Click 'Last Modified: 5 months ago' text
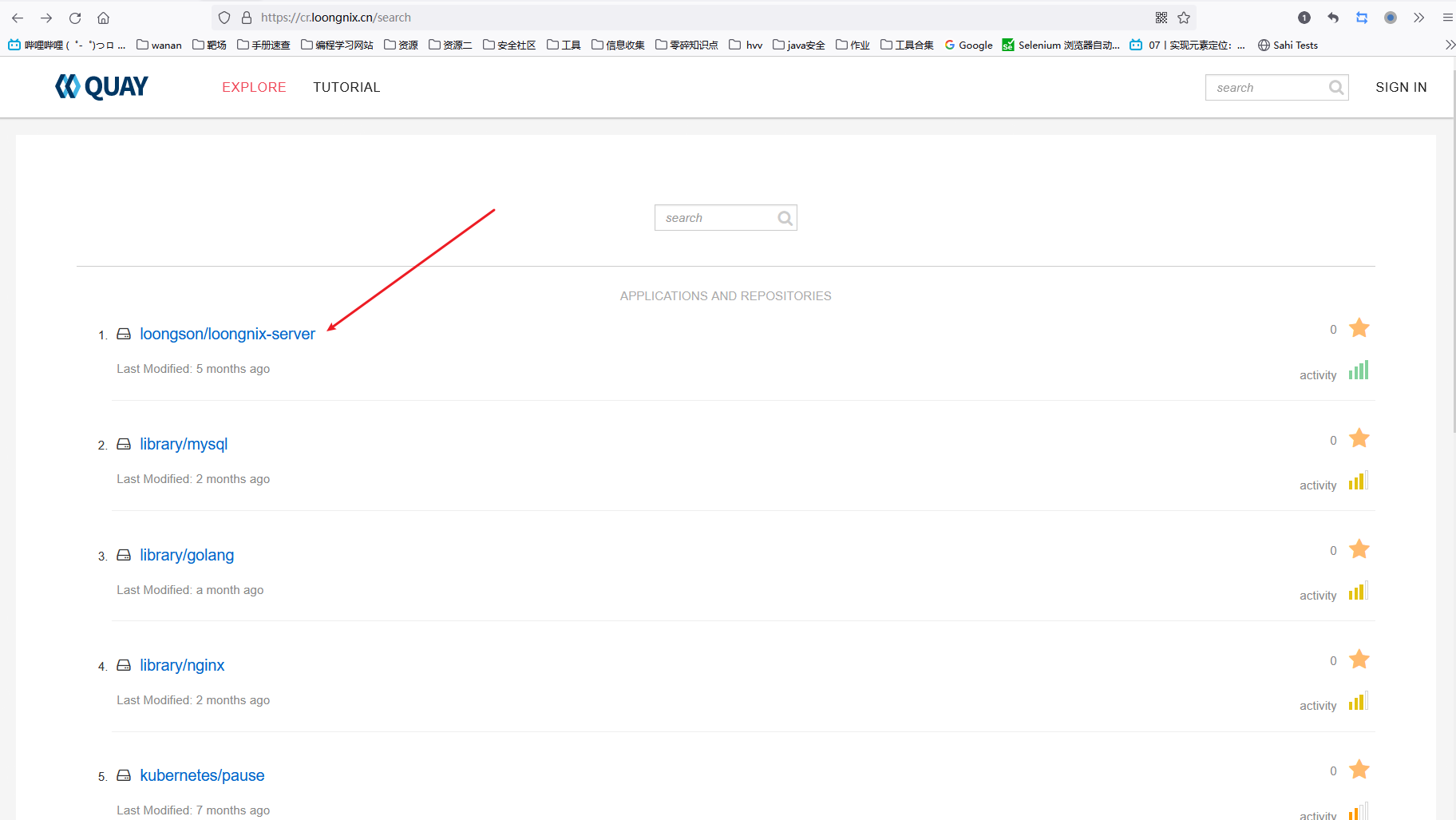1456x820 pixels. coord(193,369)
